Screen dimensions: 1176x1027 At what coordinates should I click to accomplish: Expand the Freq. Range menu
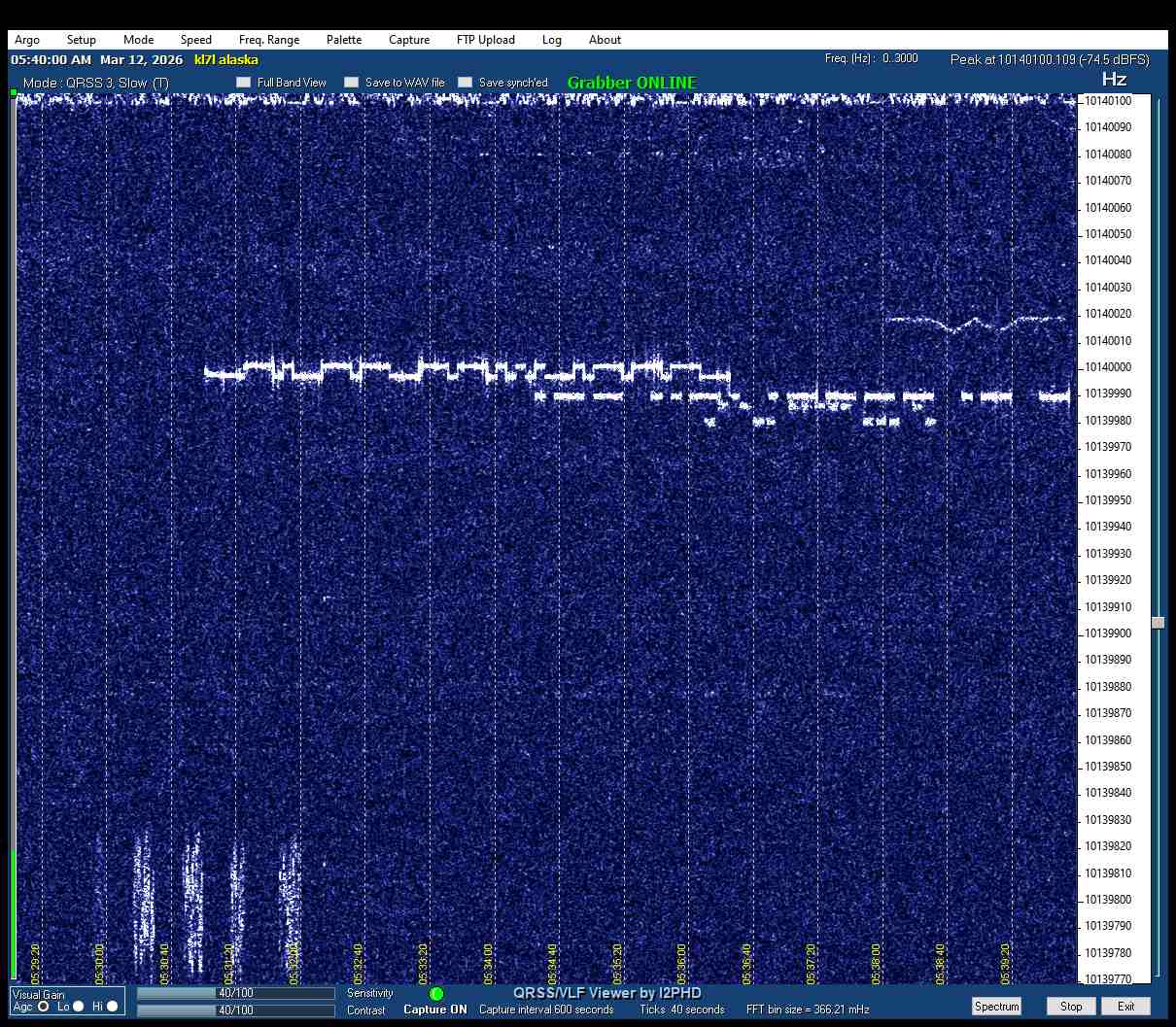point(269,40)
